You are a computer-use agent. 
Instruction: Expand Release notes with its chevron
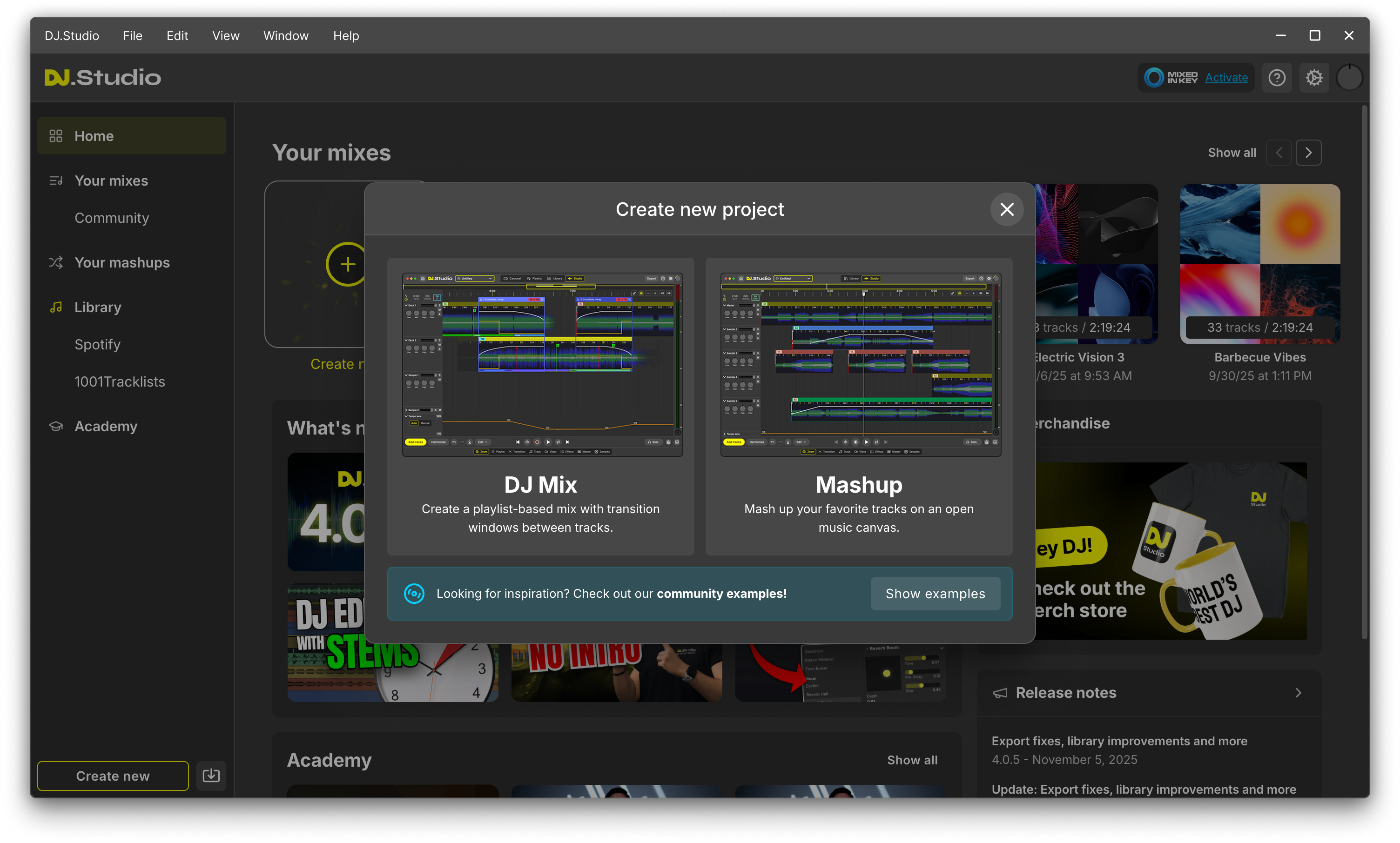[x=1298, y=692]
